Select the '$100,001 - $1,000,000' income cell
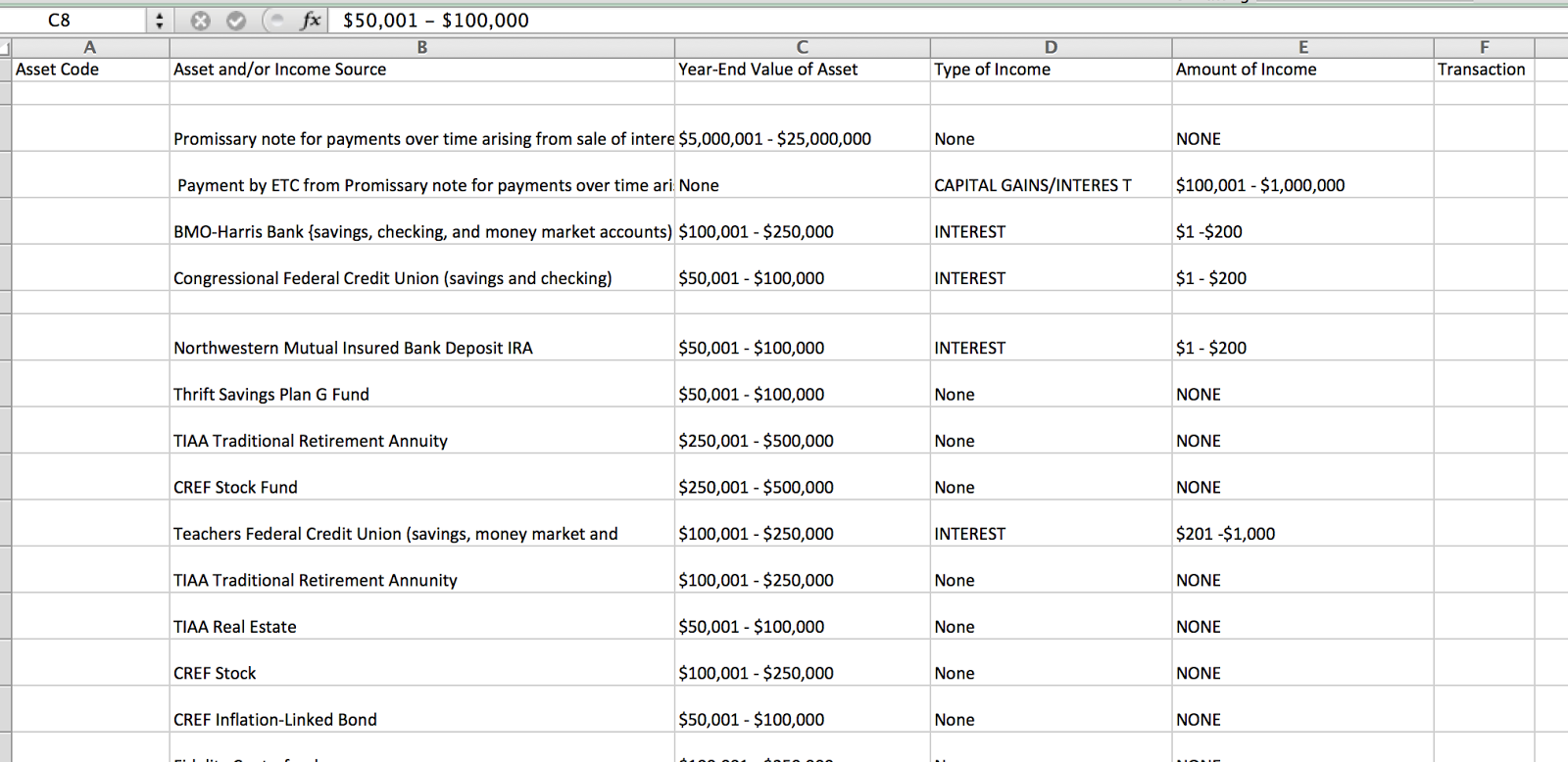1568x762 pixels. tap(1303, 175)
